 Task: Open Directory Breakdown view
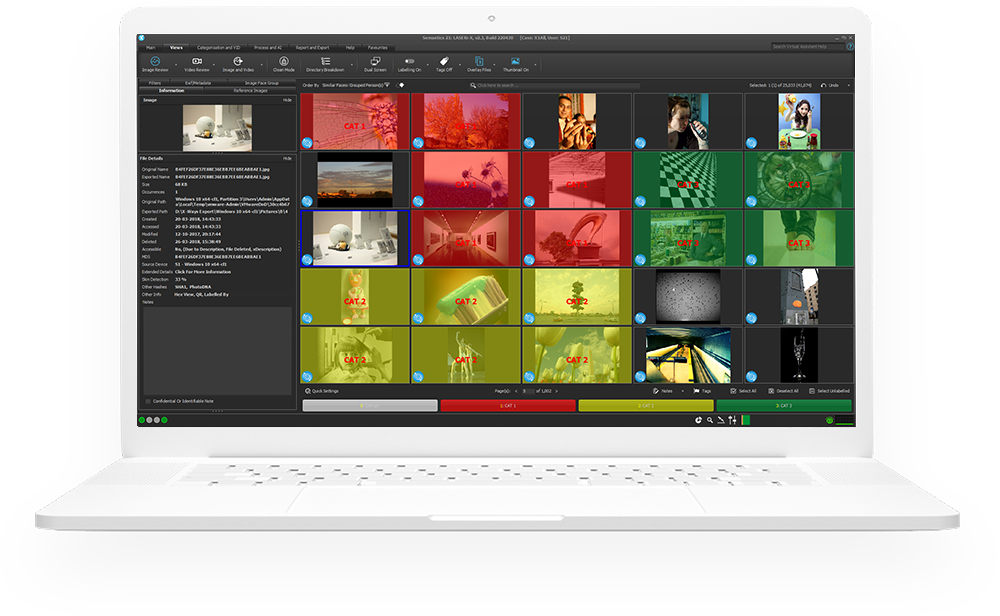(x=325, y=64)
